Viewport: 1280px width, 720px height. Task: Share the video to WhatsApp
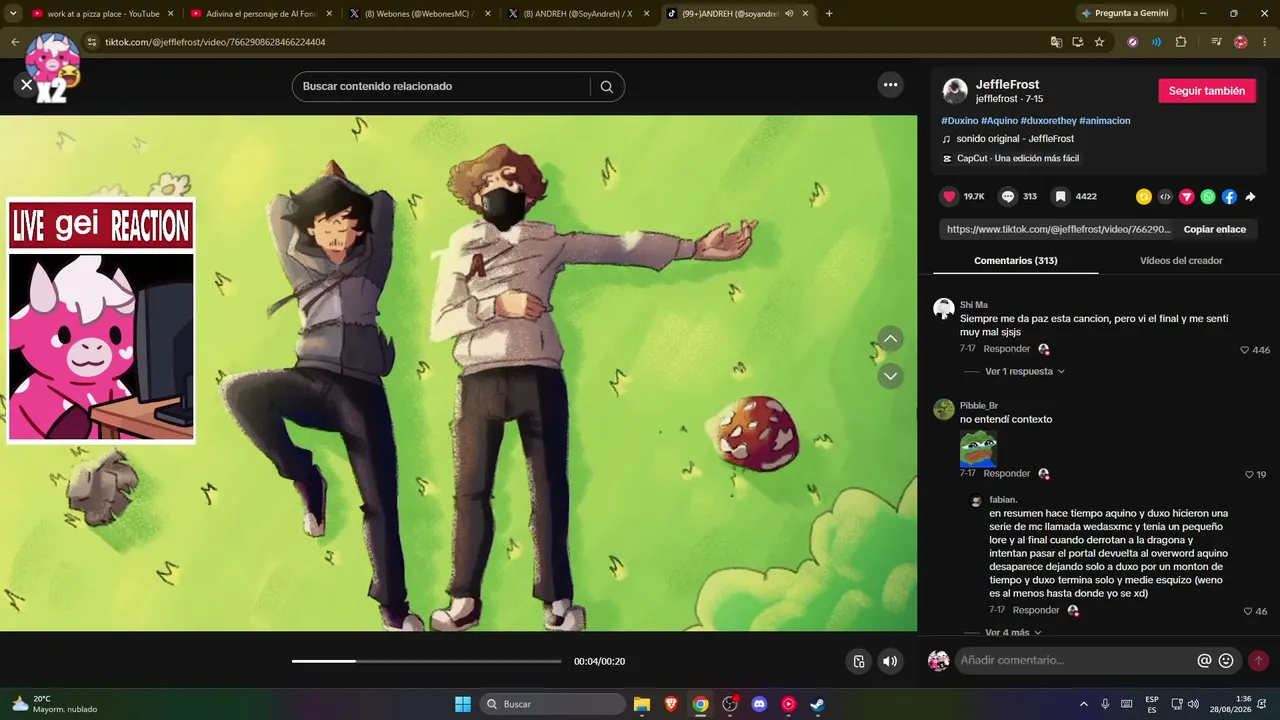point(1208,197)
